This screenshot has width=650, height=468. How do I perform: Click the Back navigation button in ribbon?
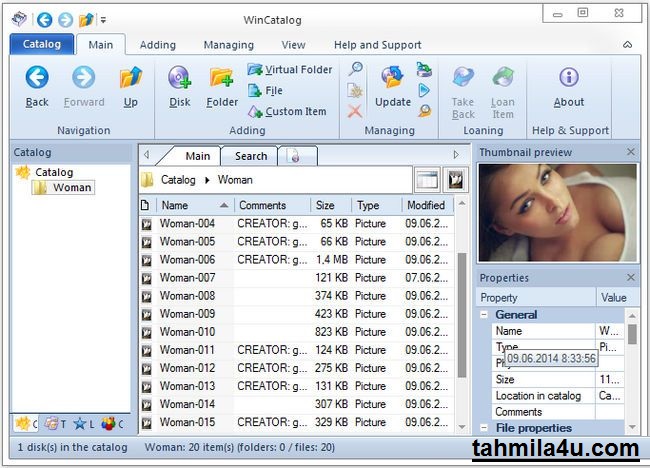37,87
